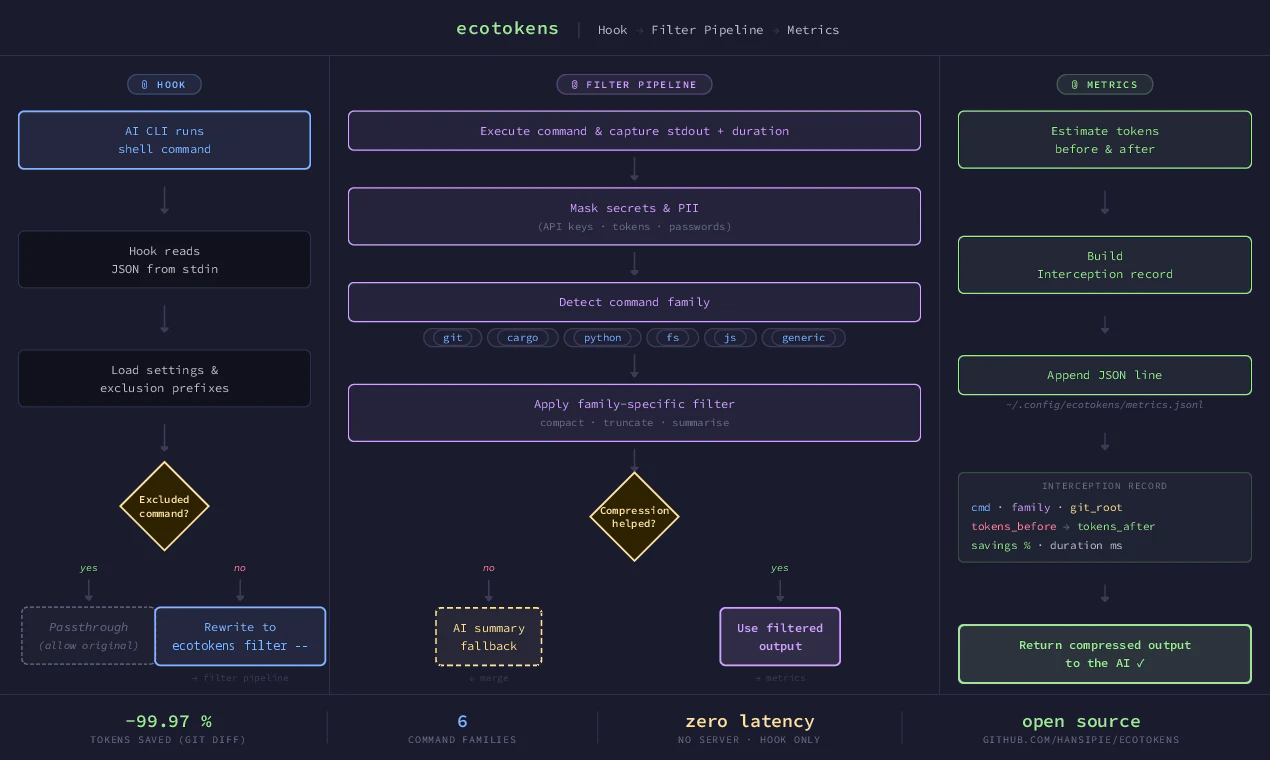Click the -99.97 % tokens saved stat
Image resolution: width=1270 pixels, height=760 pixels.
168,728
